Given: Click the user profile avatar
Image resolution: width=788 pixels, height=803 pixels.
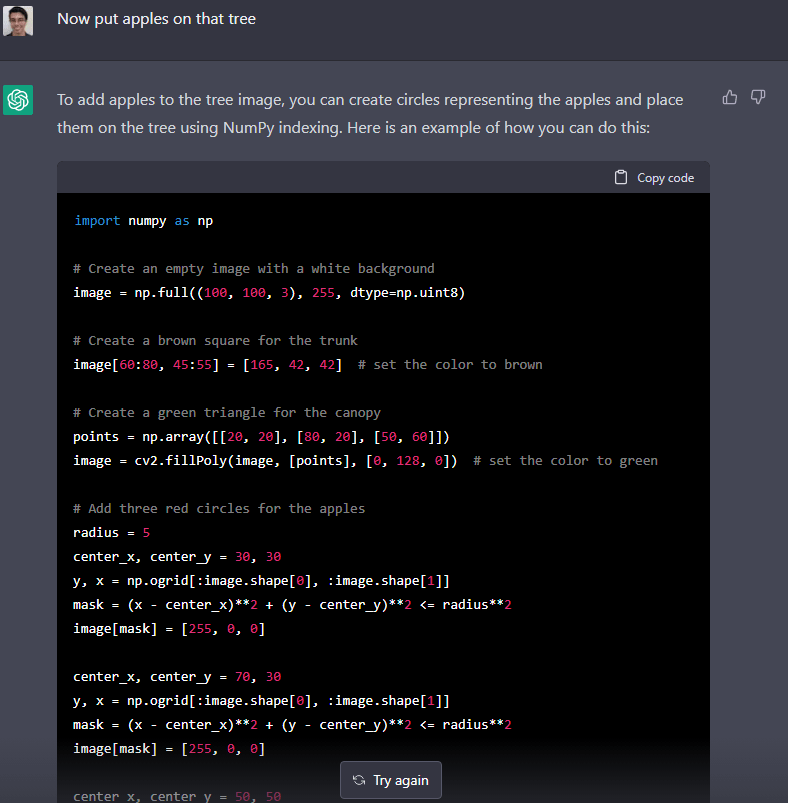Looking at the screenshot, I should click(x=18, y=20).
